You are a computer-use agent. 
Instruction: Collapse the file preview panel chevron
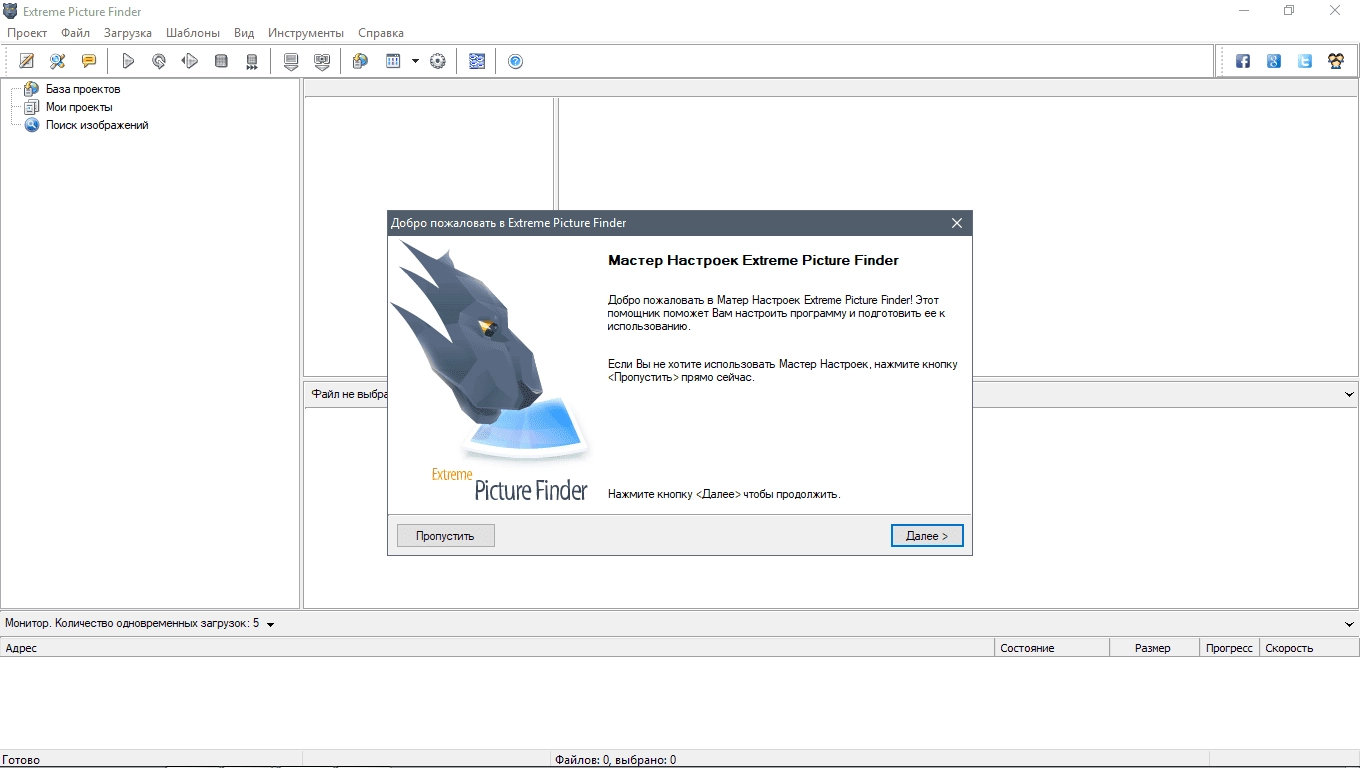pos(1349,395)
